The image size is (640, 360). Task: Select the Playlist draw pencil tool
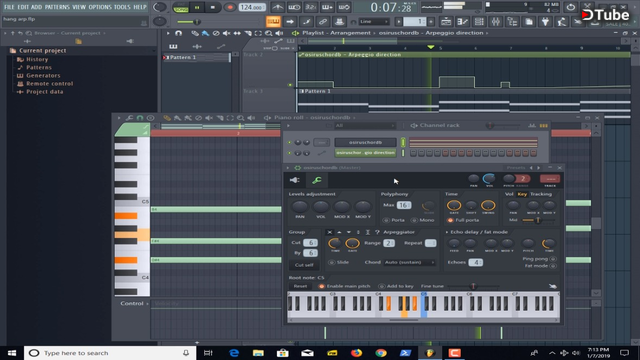pyautogui.click(x=195, y=33)
